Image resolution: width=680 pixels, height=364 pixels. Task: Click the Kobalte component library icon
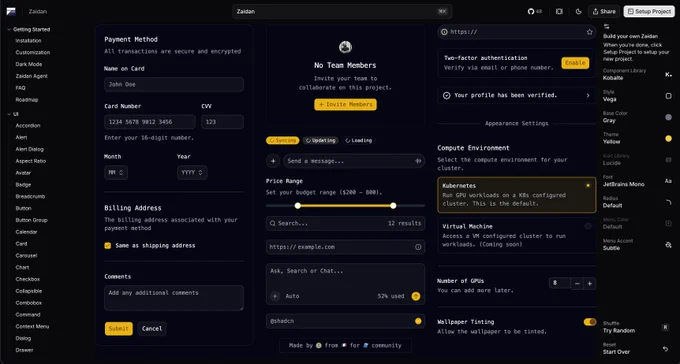click(x=668, y=75)
